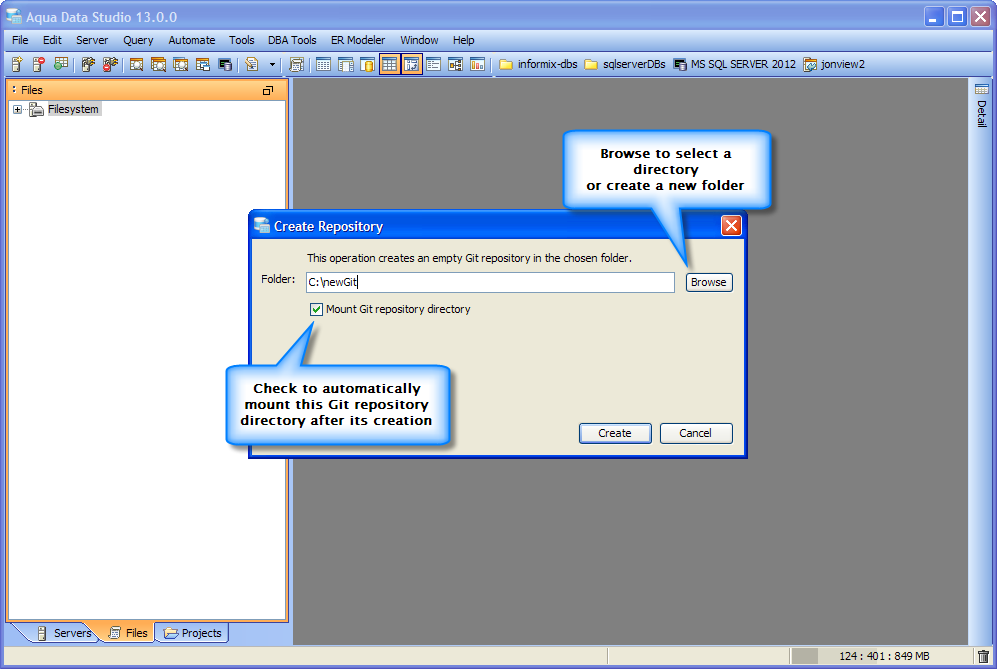Click the scroll-shaped script icon after dropdown
The height and width of the screenshot is (669, 997).
pos(296,64)
